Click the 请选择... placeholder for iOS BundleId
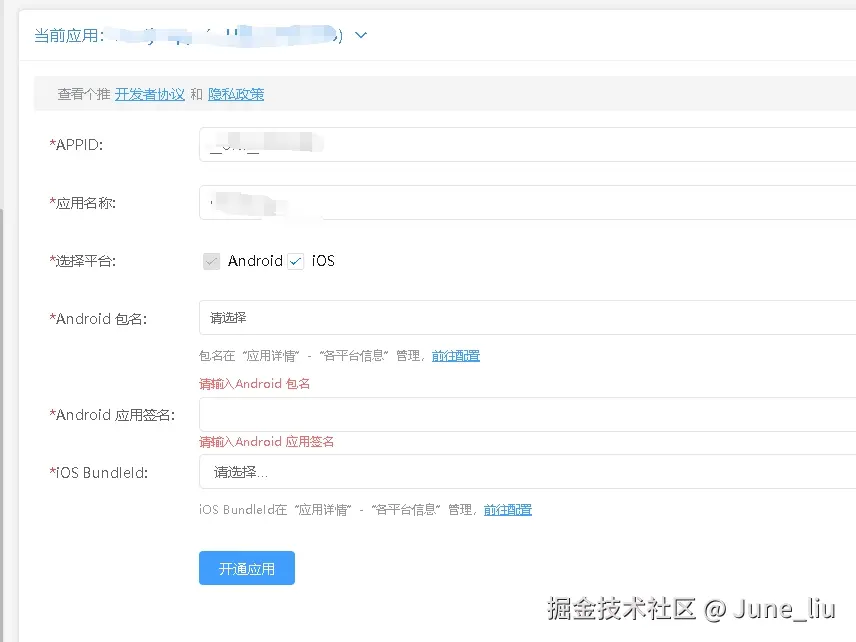 pos(232,472)
